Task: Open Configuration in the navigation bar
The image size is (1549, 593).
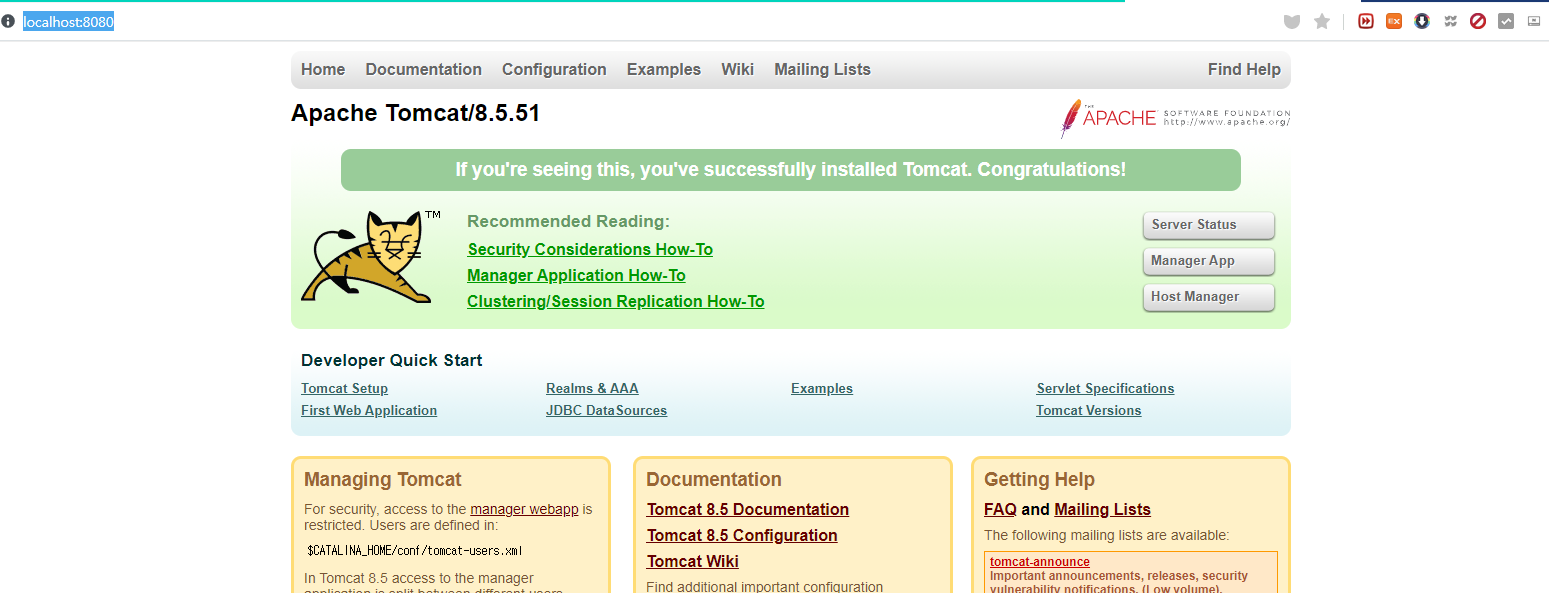Action: [554, 70]
